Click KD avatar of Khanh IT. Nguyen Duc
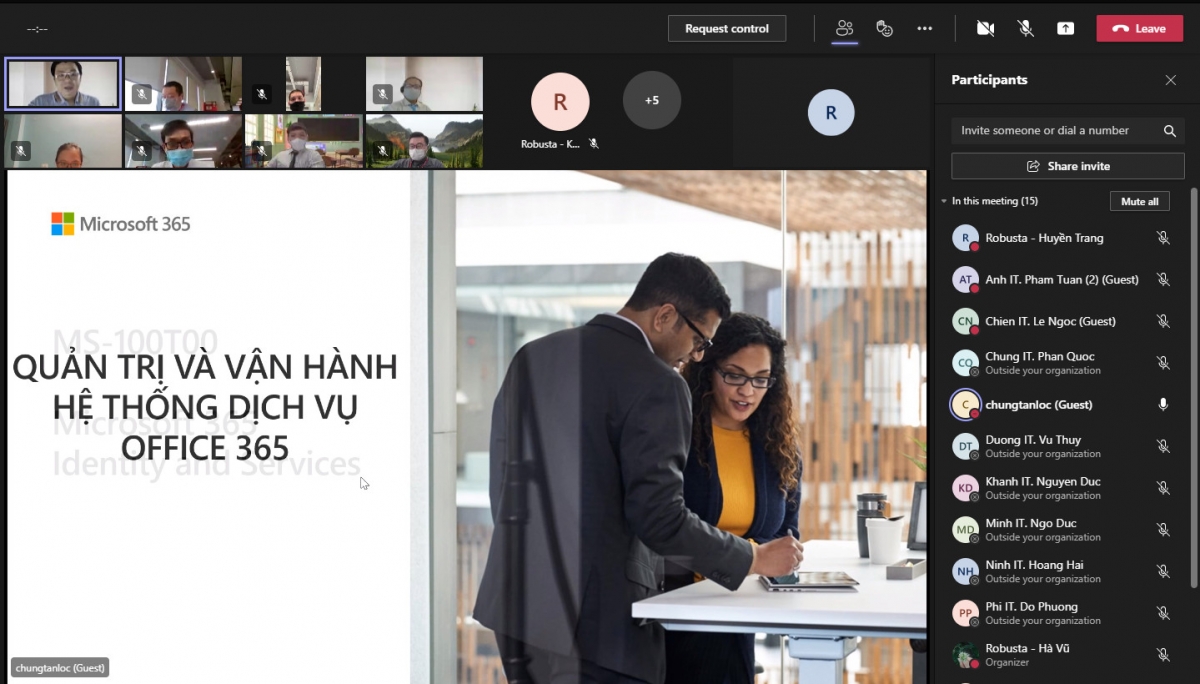Image resolution: width=1200 pixels, height=684 pixels. [965, 488]
